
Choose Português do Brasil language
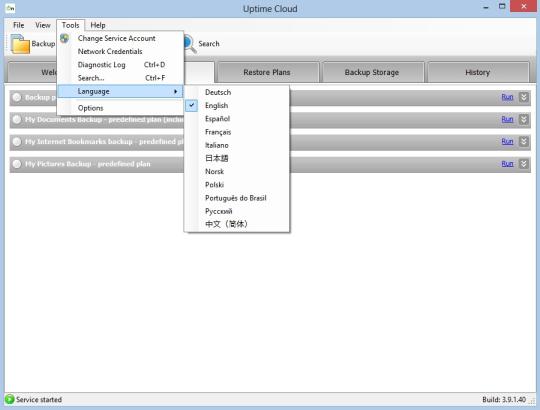[237, 198]
